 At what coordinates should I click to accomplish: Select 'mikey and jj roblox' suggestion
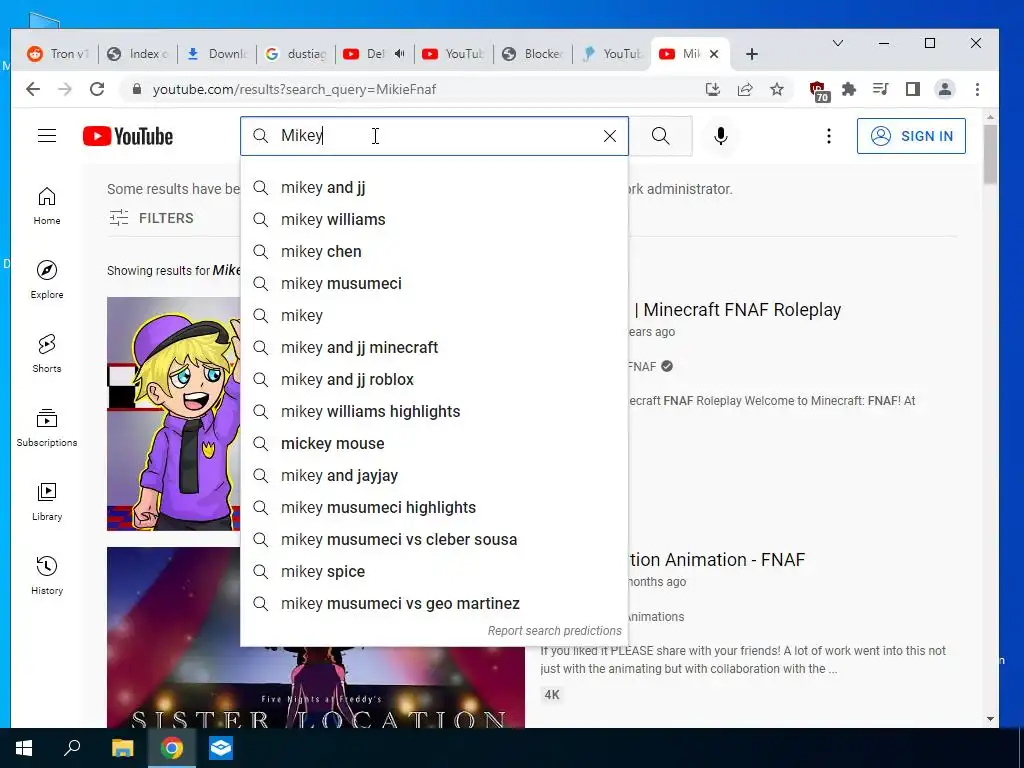[x=434, y=379]
